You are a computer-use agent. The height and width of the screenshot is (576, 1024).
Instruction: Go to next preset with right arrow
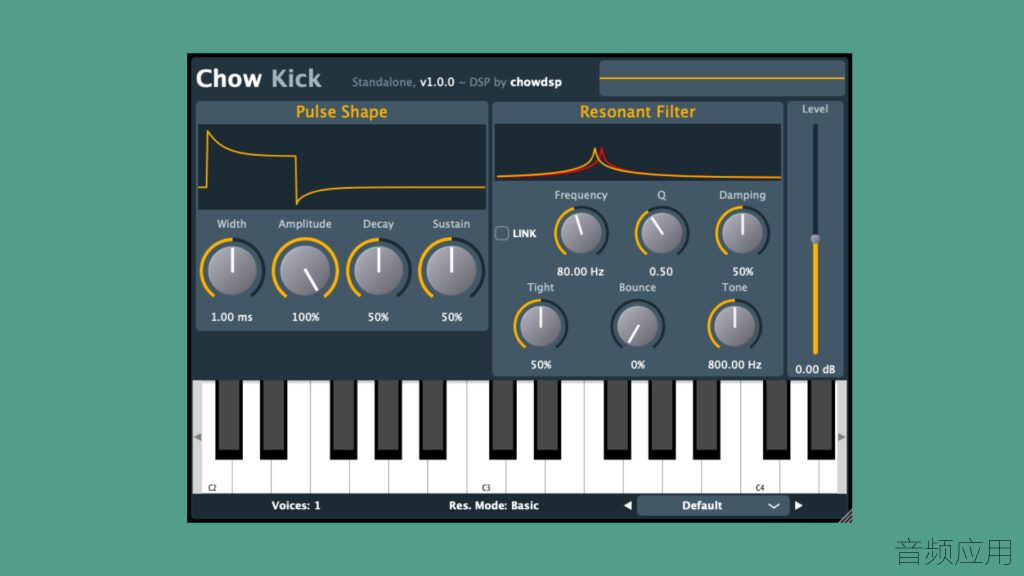799,505
